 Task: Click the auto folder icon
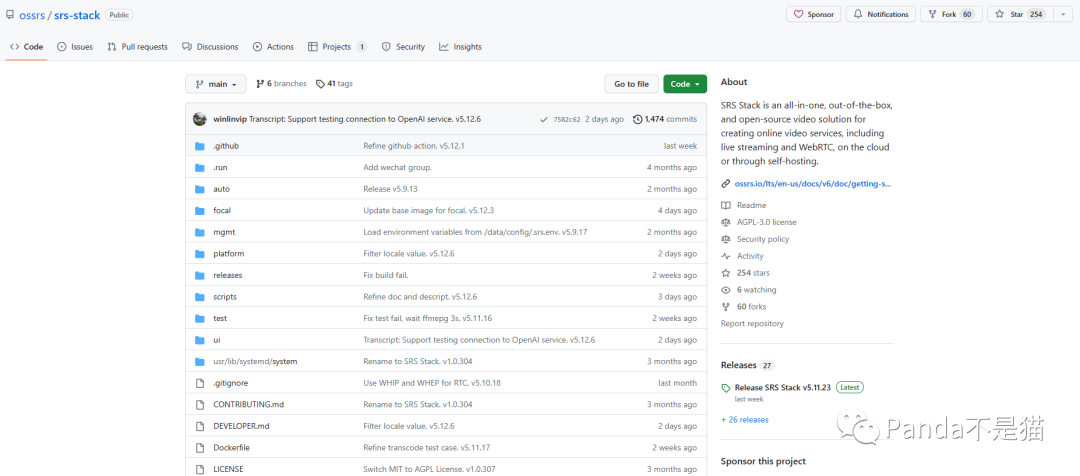point(200,189)
